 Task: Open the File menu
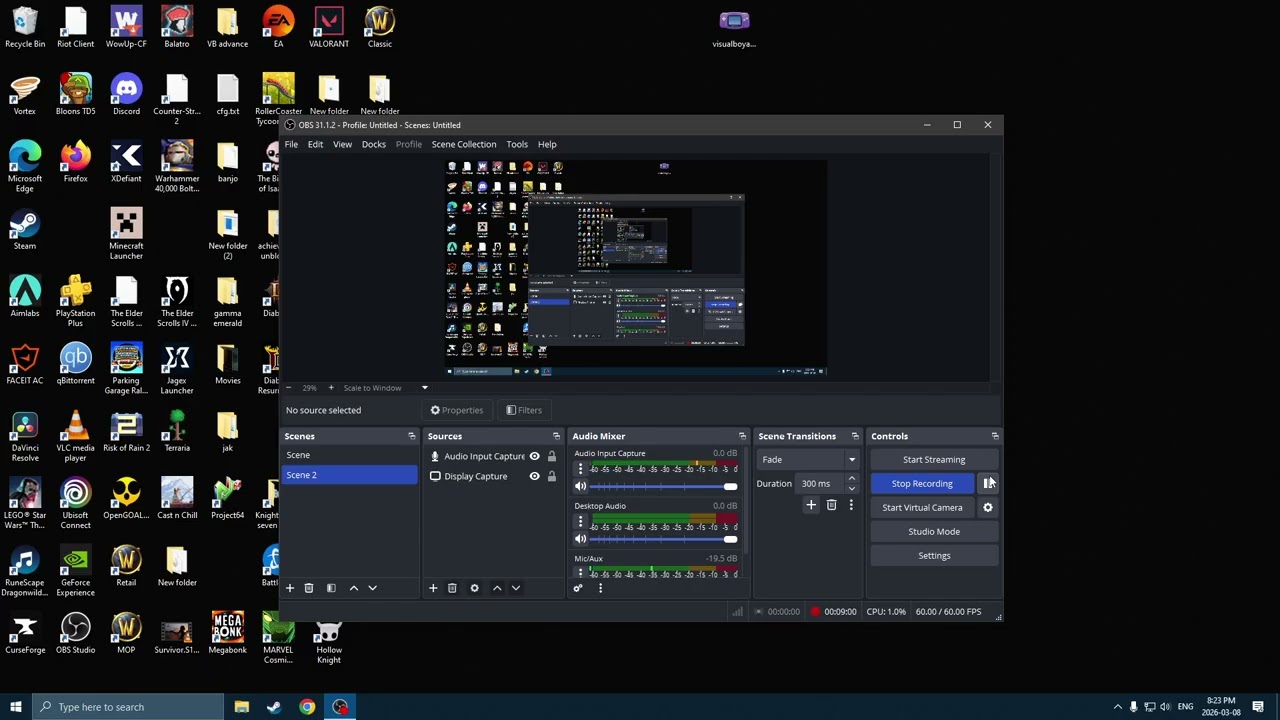[x=291, y=145]
